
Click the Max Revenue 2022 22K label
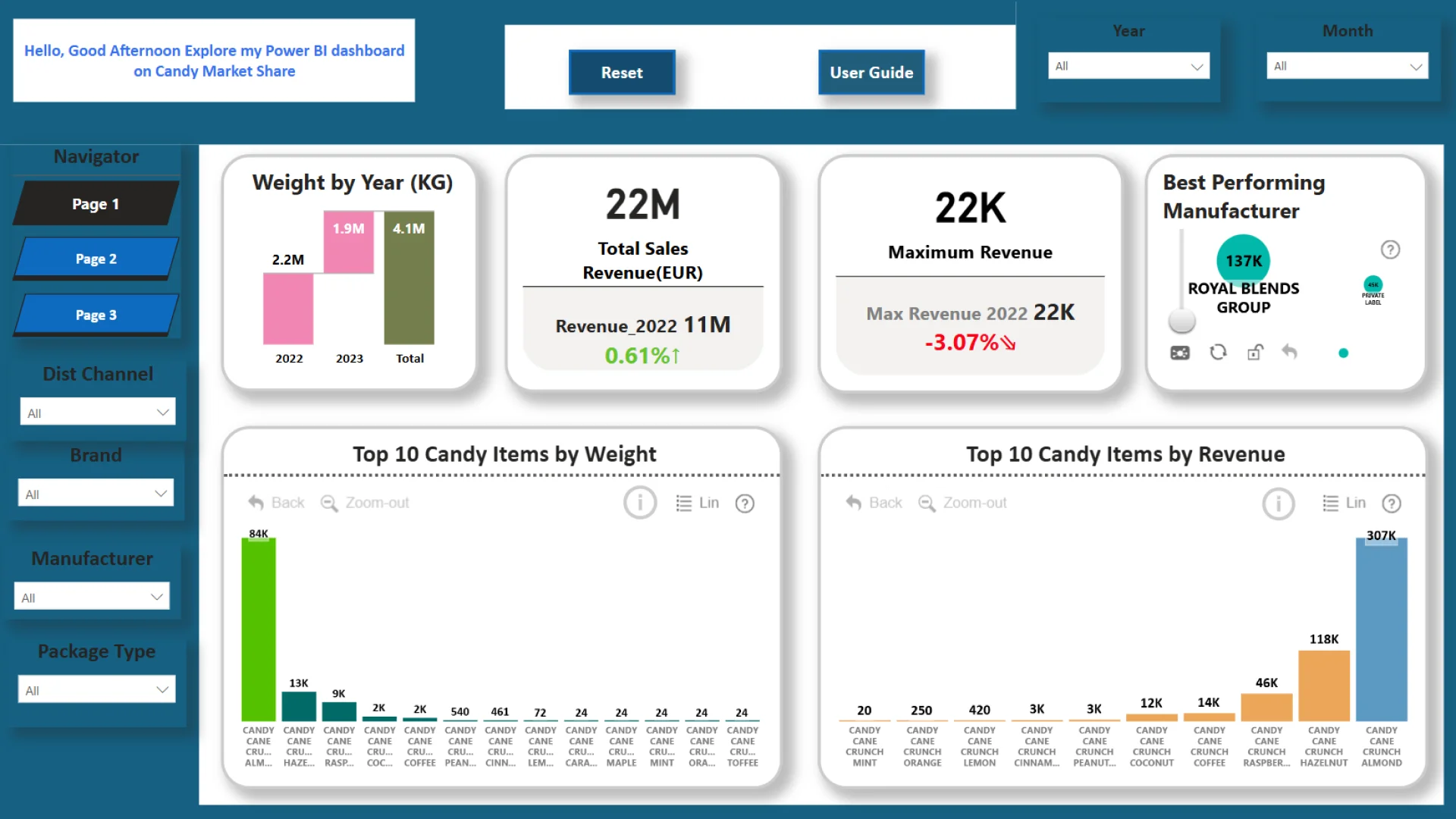(x=970, y=312)
